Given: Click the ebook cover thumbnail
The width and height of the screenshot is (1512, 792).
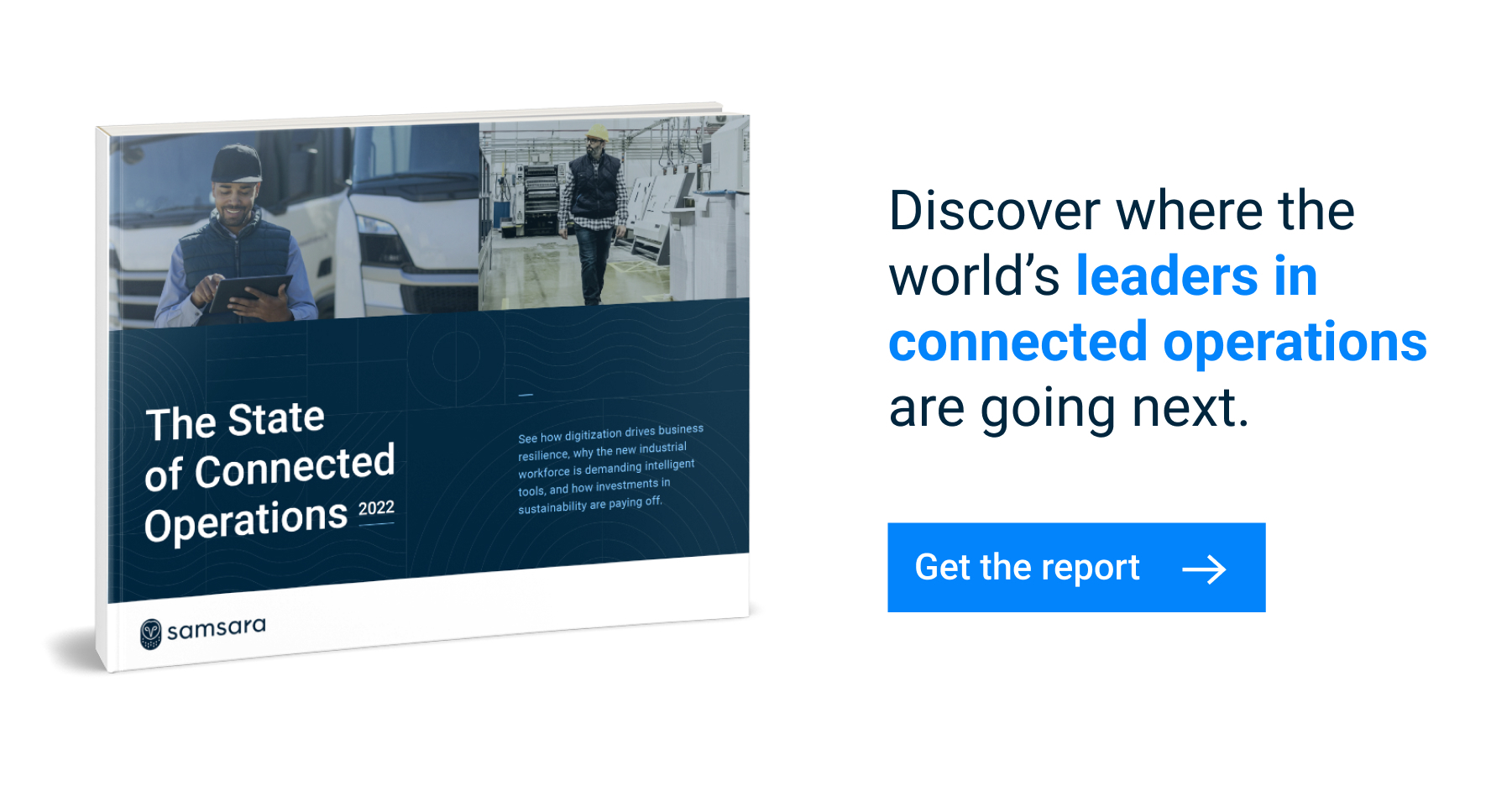Looking at the screenshot, I should click(420, 386).
